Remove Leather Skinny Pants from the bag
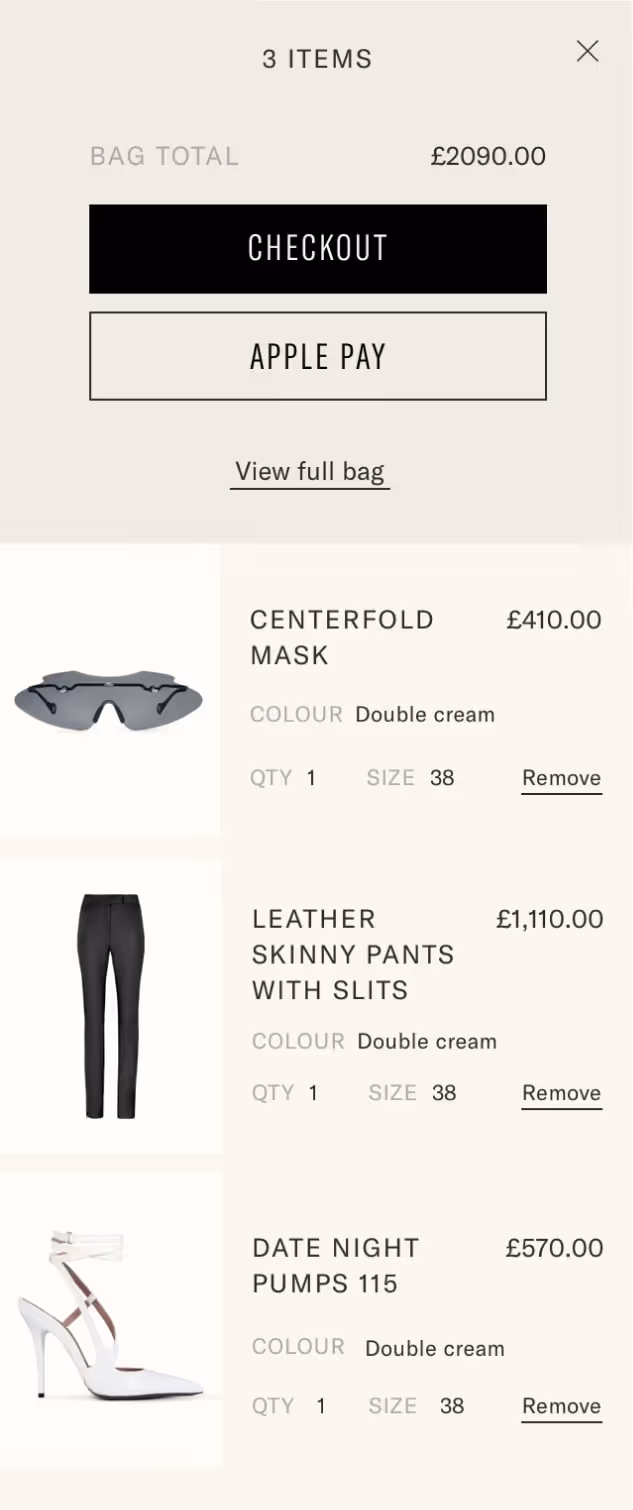 [x=561, y=1094]
